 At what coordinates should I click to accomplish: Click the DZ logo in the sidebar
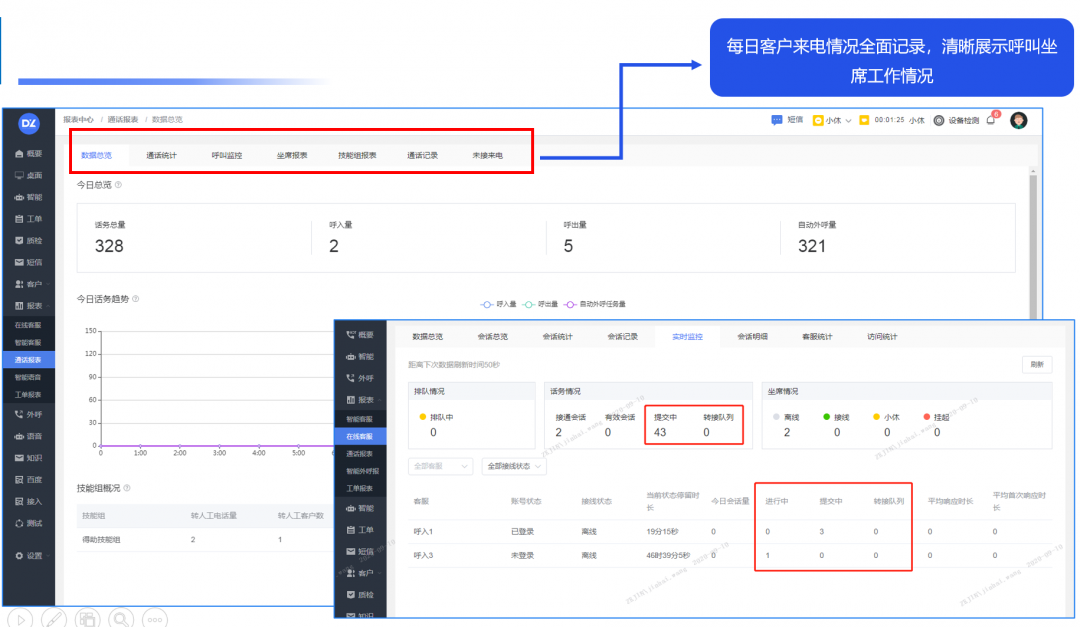tap(29, 122)
